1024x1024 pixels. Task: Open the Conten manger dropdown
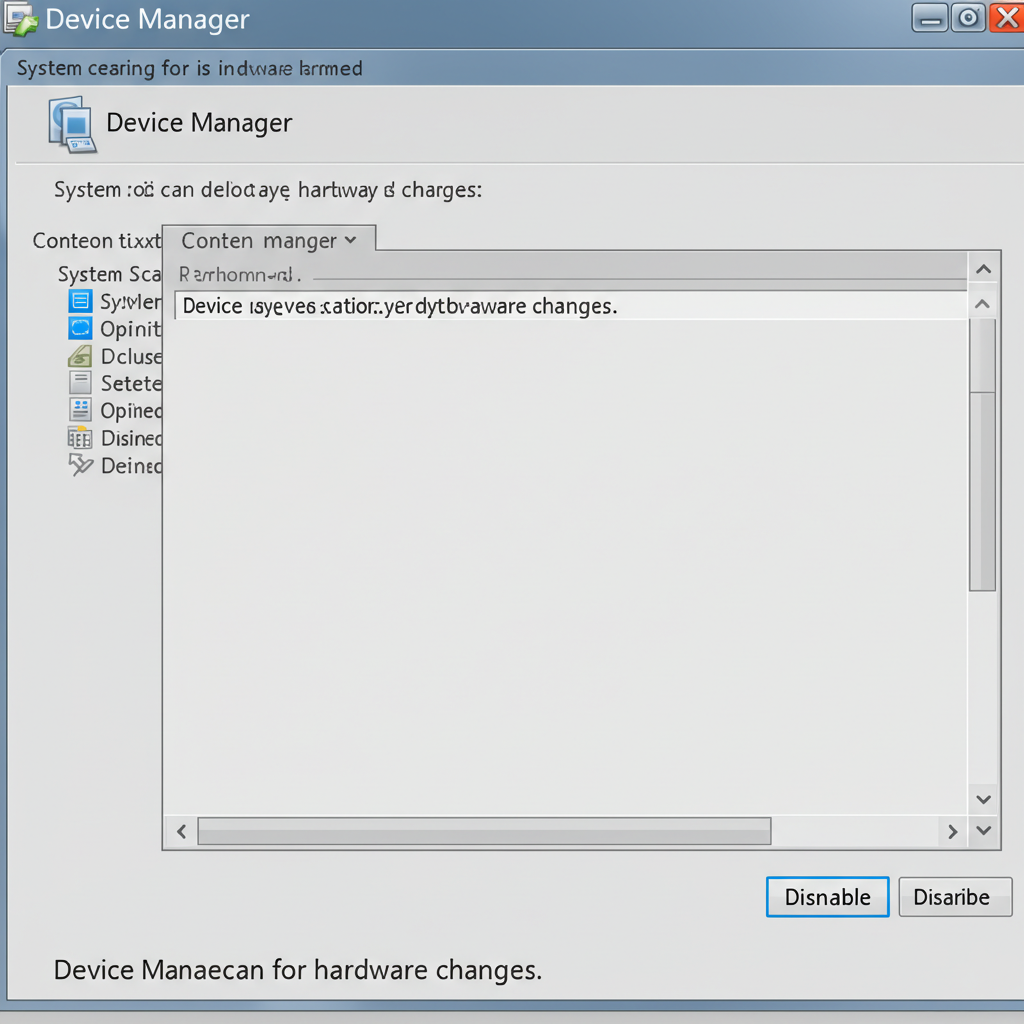(x=269, y=240)
